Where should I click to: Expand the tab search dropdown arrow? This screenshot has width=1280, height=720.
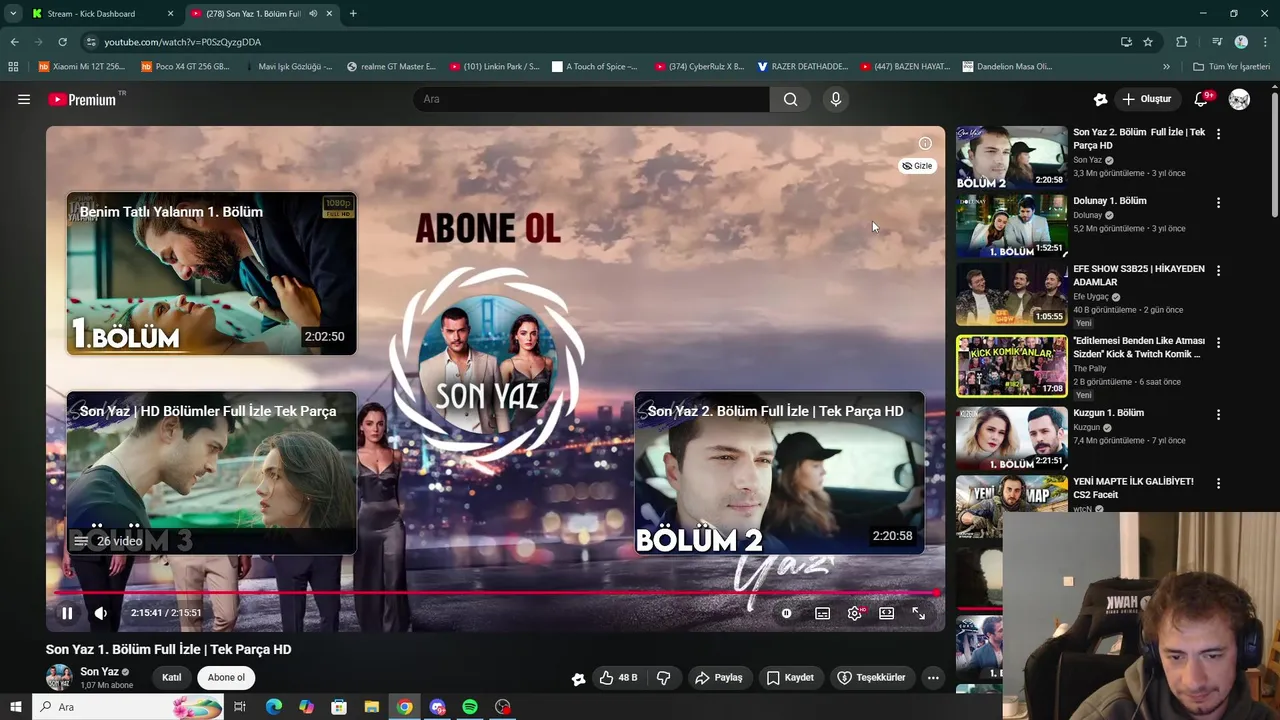13,14
